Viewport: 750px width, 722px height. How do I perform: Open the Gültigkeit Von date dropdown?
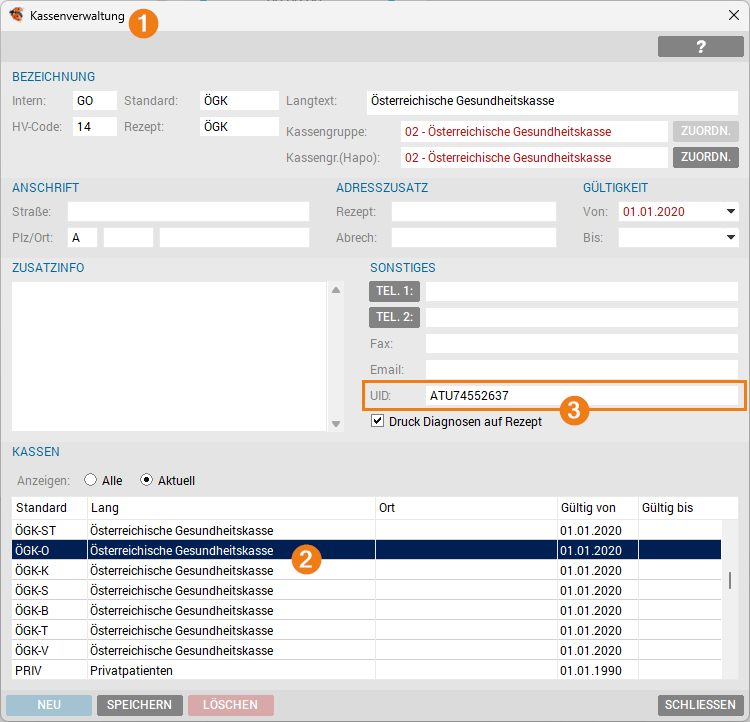pyautogui.click(x=730, y=212)
